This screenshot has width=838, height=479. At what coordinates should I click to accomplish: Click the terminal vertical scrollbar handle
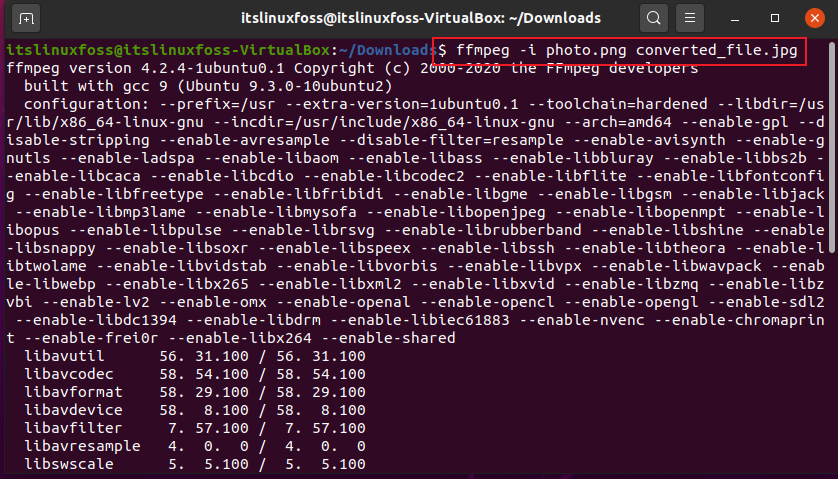tap(831, 147)
